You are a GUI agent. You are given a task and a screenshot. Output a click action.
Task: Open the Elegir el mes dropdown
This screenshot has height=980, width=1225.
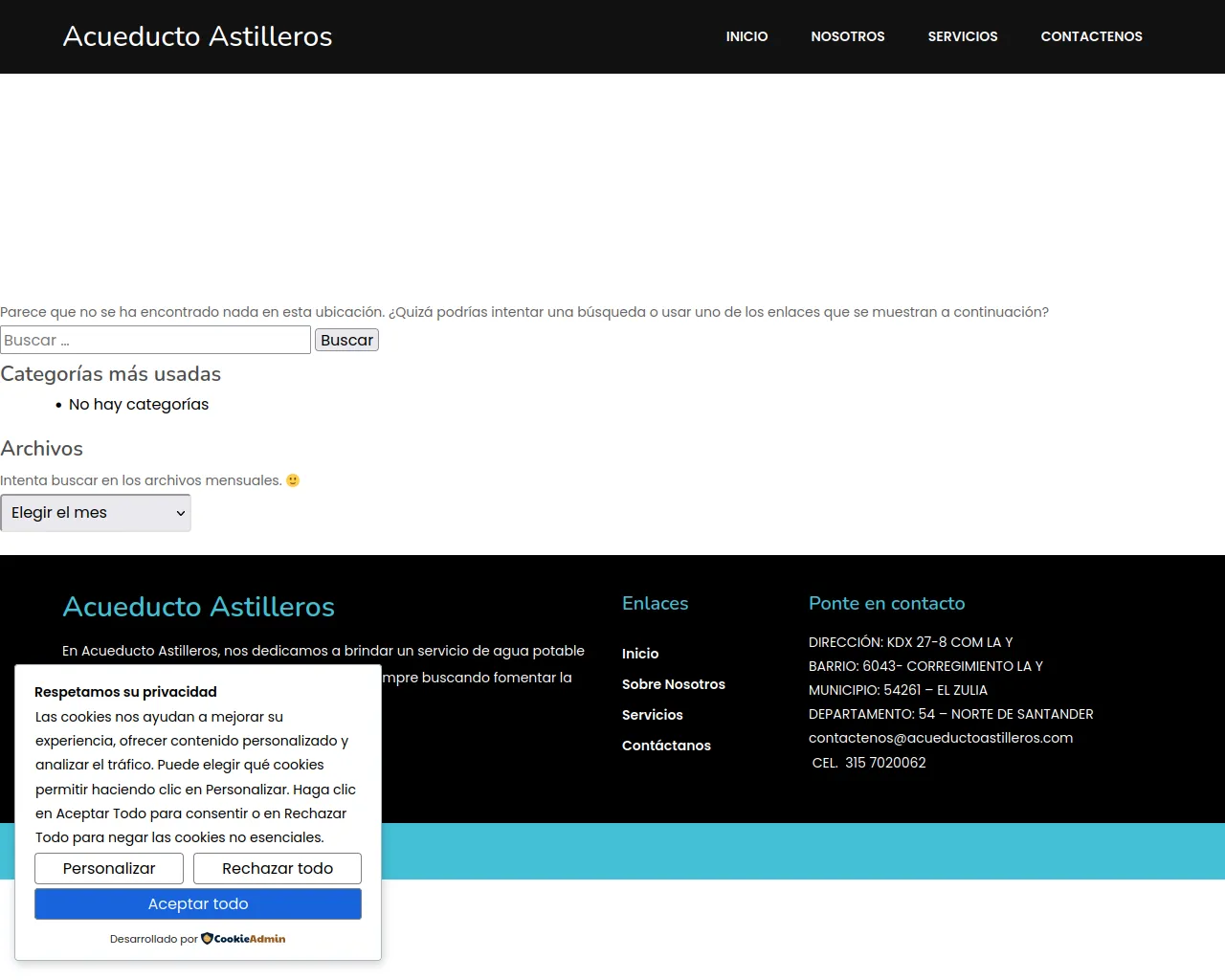(96, 513)
